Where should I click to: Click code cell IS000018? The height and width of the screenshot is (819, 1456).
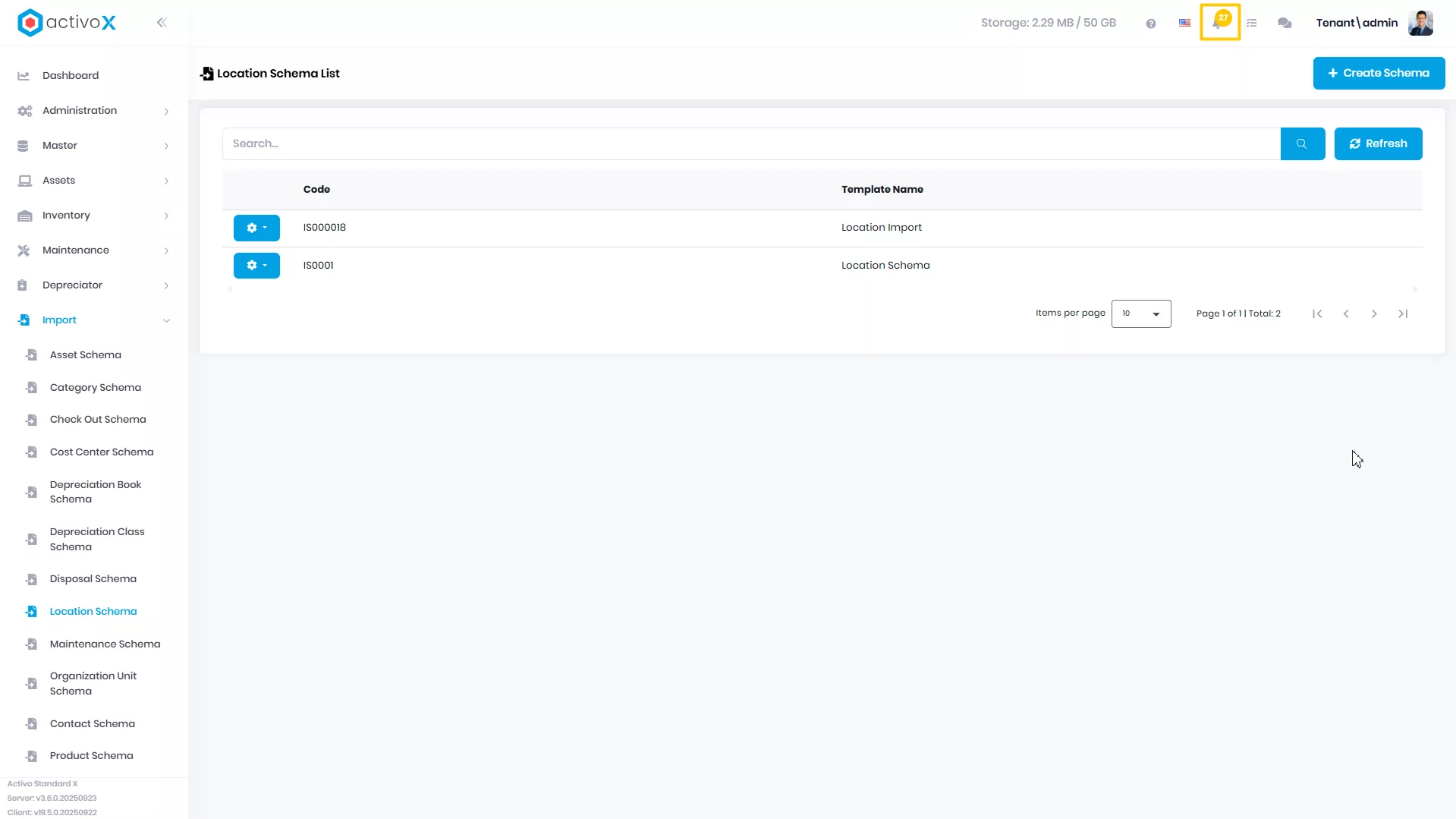click(x=324, y=228)
